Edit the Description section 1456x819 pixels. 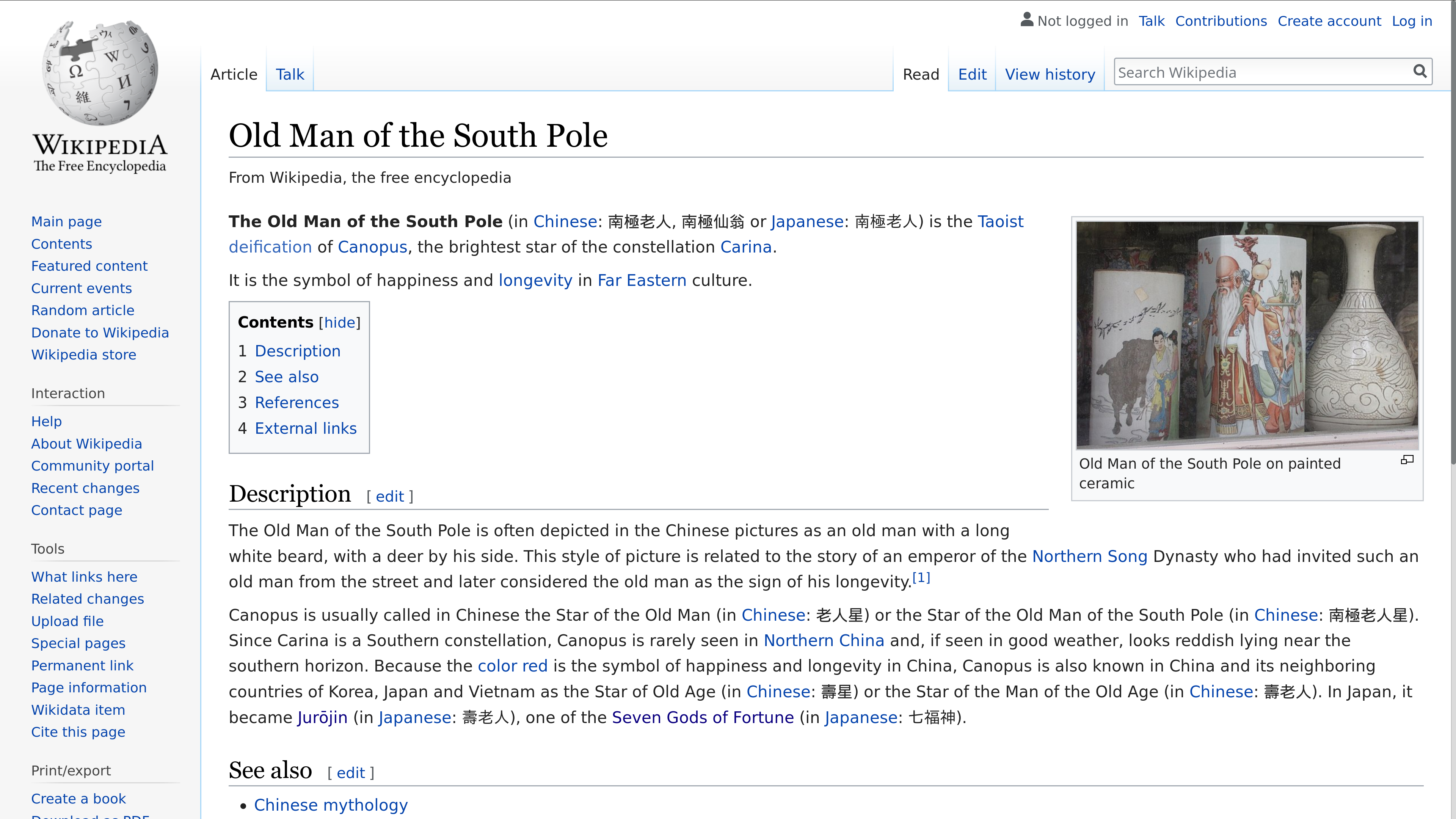tap(390, 496)
